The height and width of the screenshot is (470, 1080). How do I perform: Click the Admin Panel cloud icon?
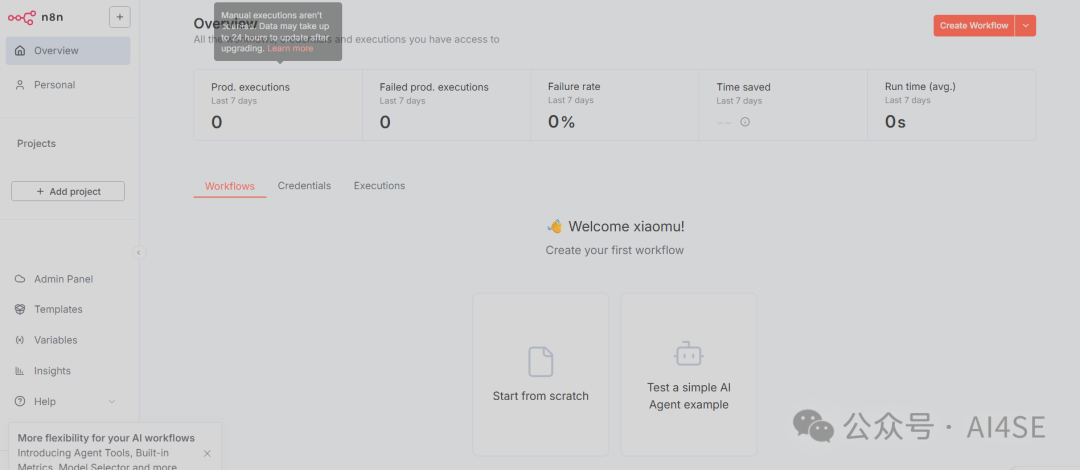coord(20,279)
